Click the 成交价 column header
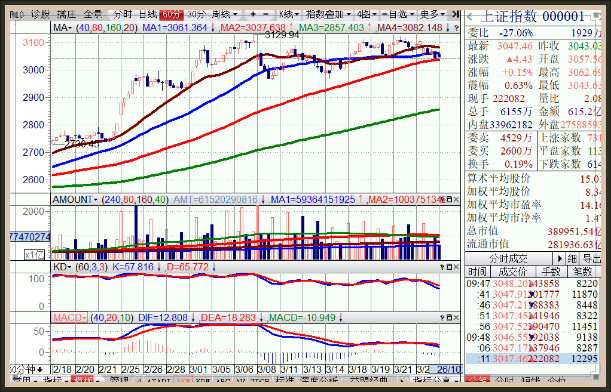 (x=513, y=271)
